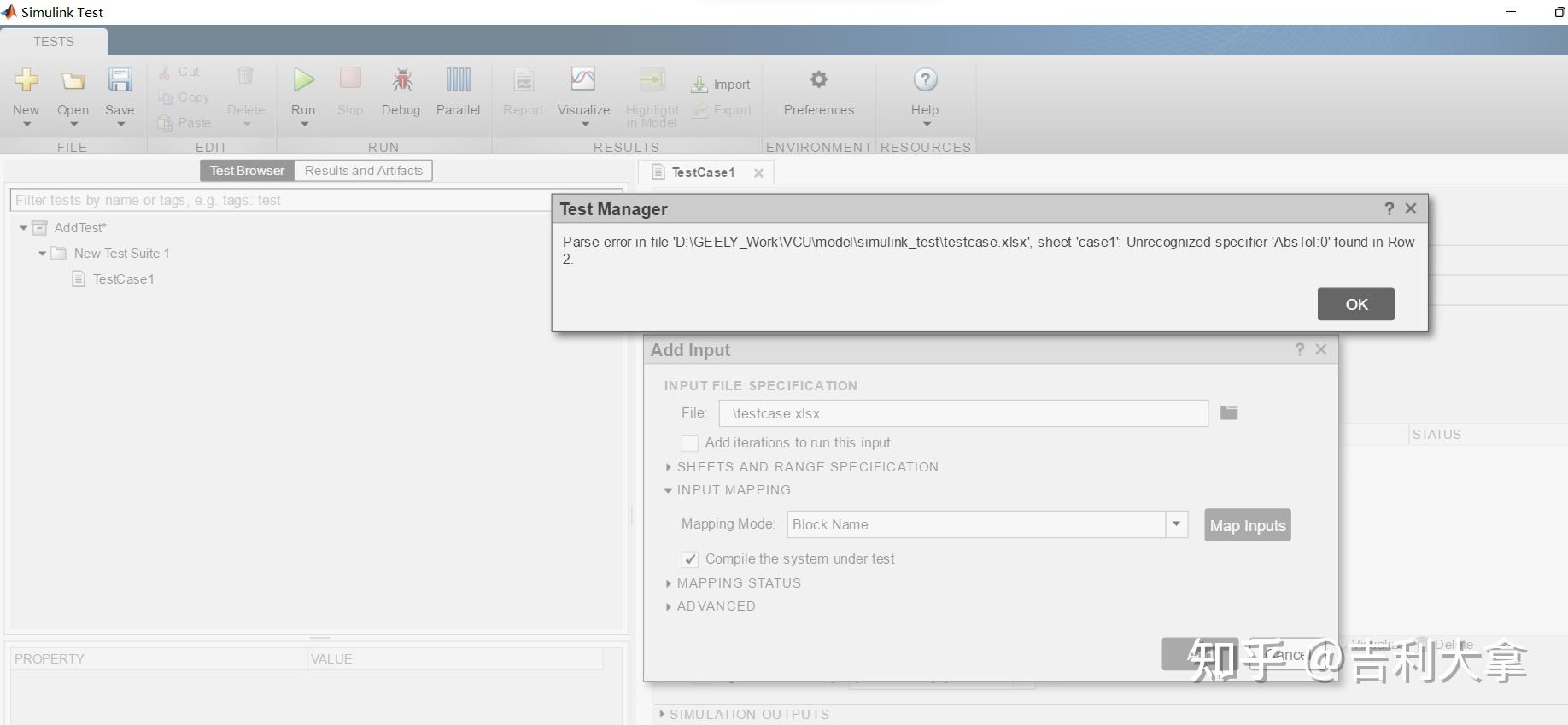This screenshot has height=725, width=1568.
Task: Click the Cut scissors icon
Action: pos(164,73)
